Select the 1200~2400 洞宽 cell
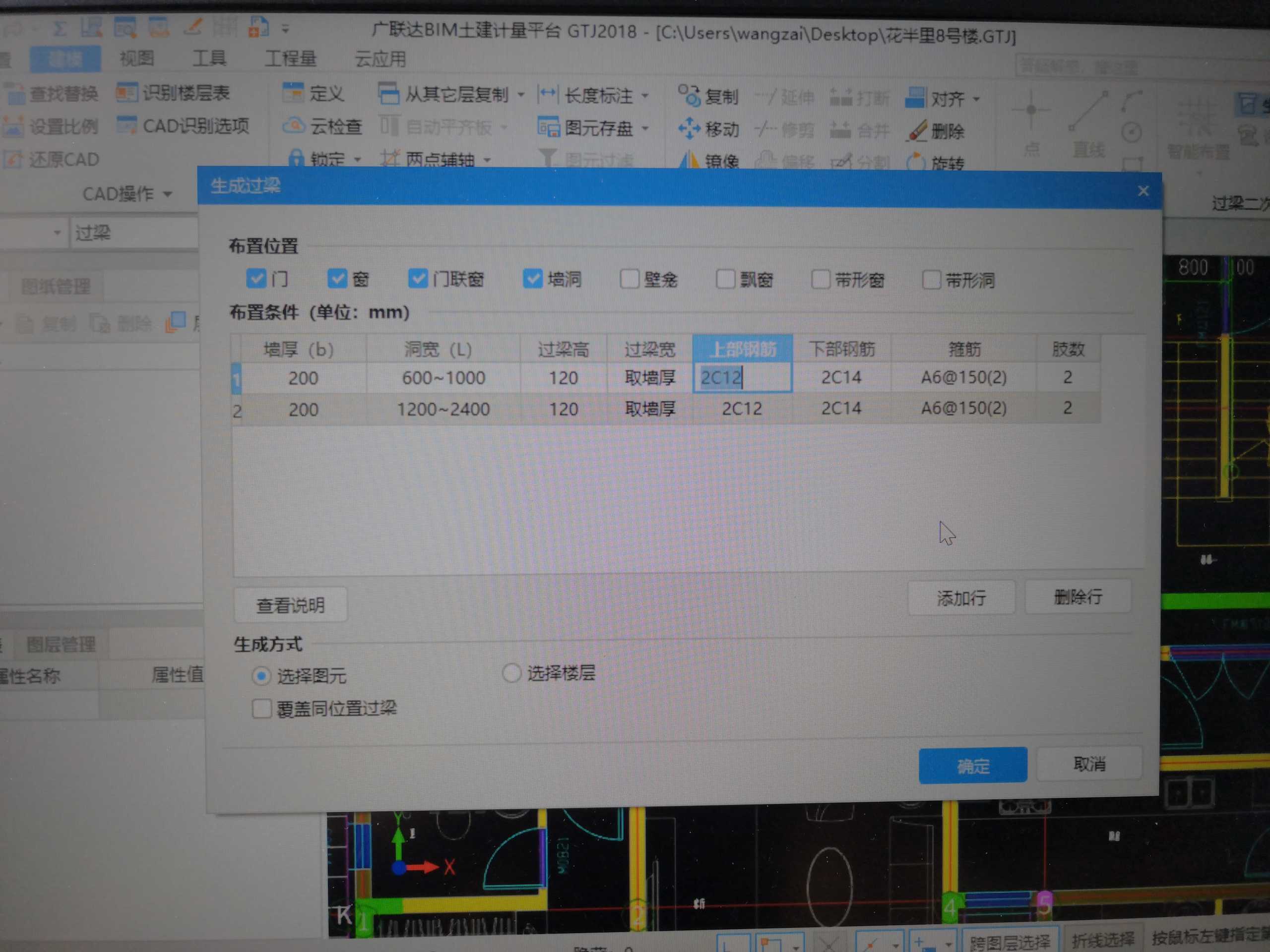 pyautogui.click(x=443, y=409)
